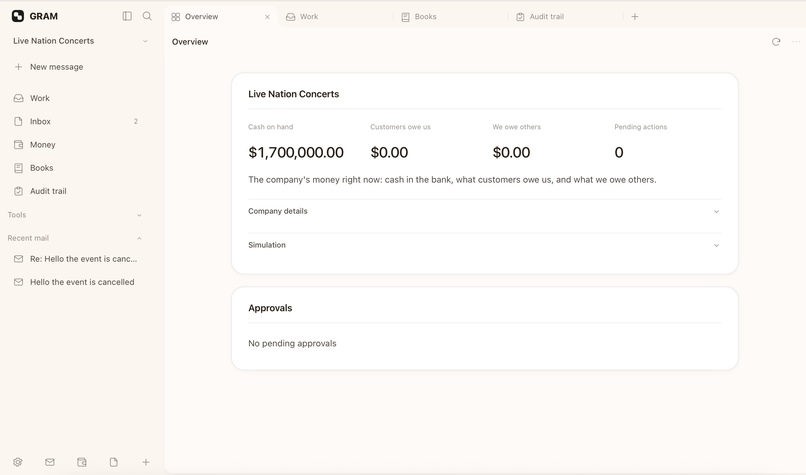Close the Overview tab

(267, 17)
